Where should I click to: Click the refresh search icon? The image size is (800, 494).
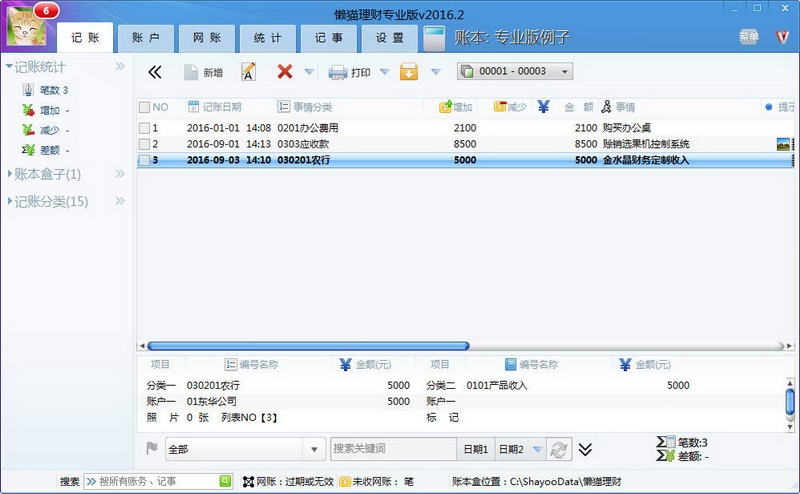[559, 449]
